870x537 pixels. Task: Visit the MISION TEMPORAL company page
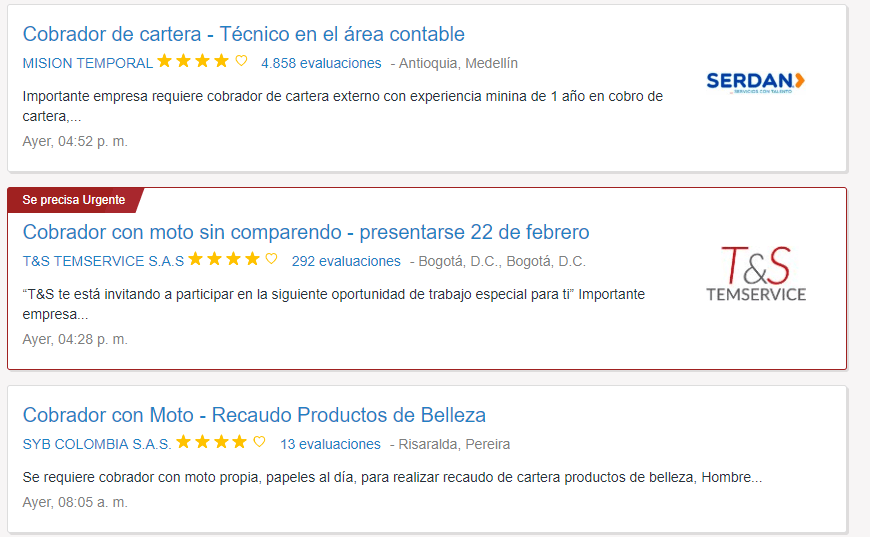click(88, 63)
